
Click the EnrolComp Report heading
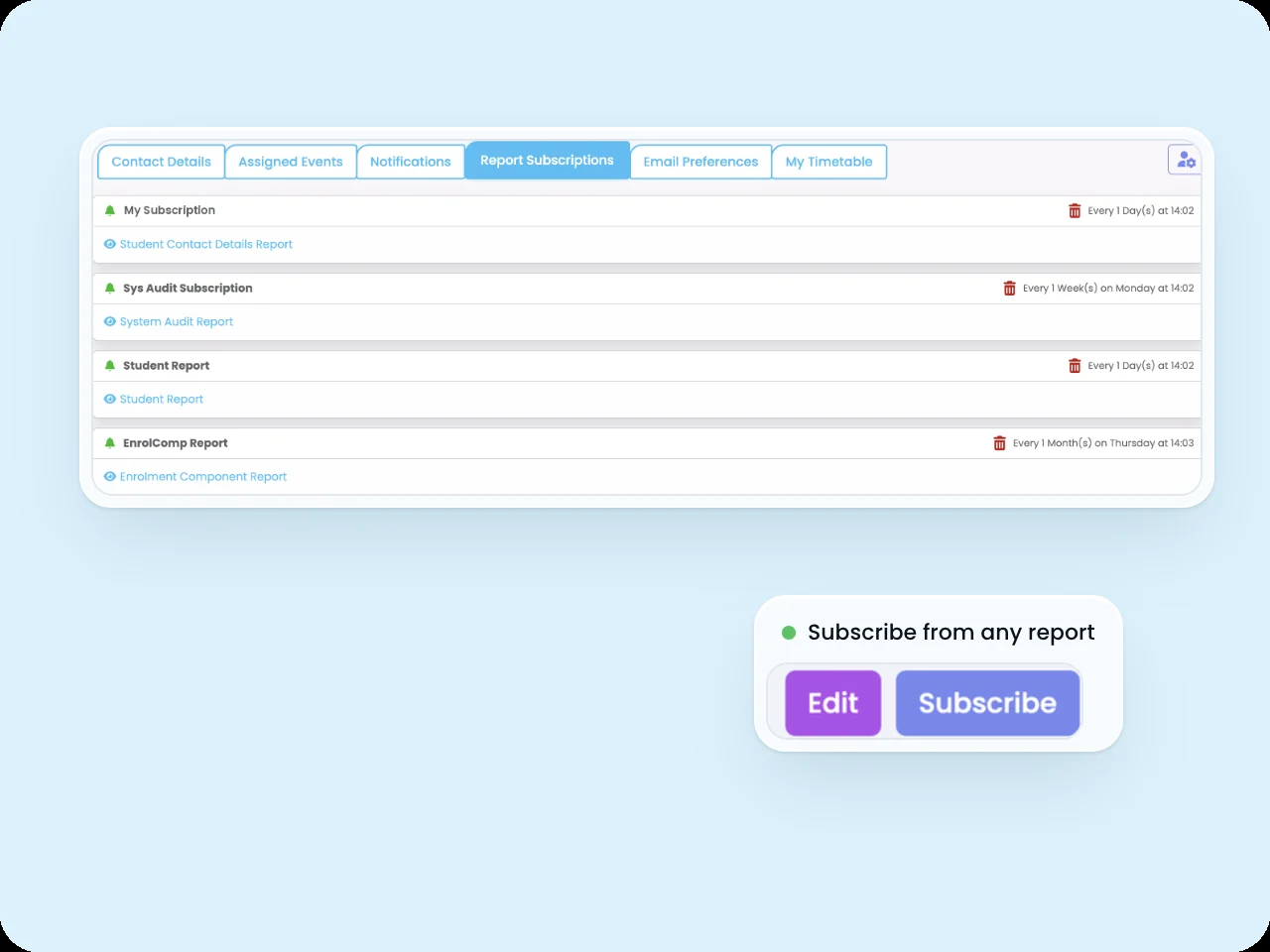pyautogui.click(x=176, y=442)
